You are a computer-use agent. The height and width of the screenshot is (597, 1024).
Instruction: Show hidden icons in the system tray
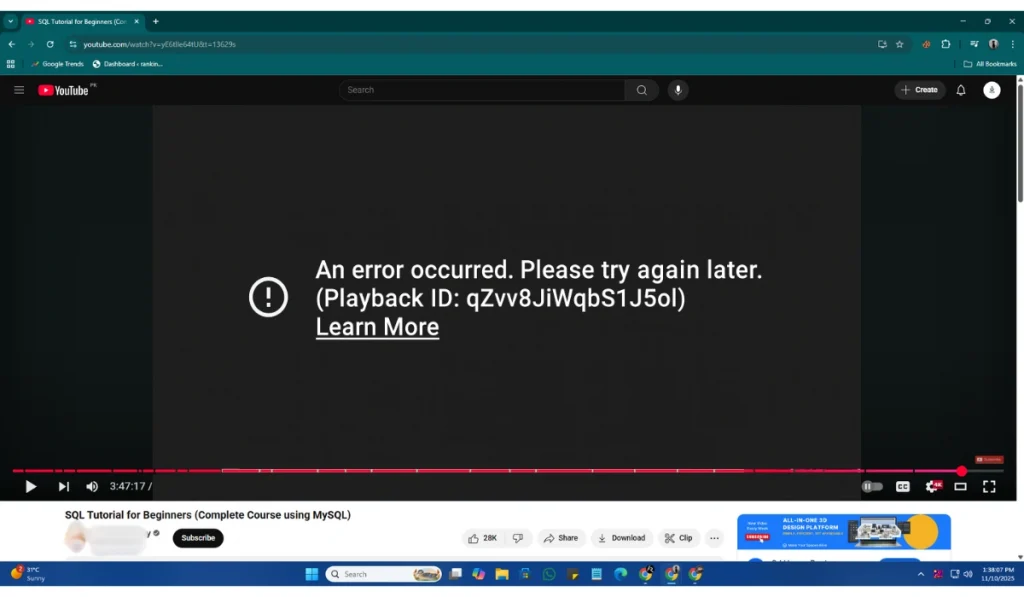pyautogui.click(x=920, y=574)
